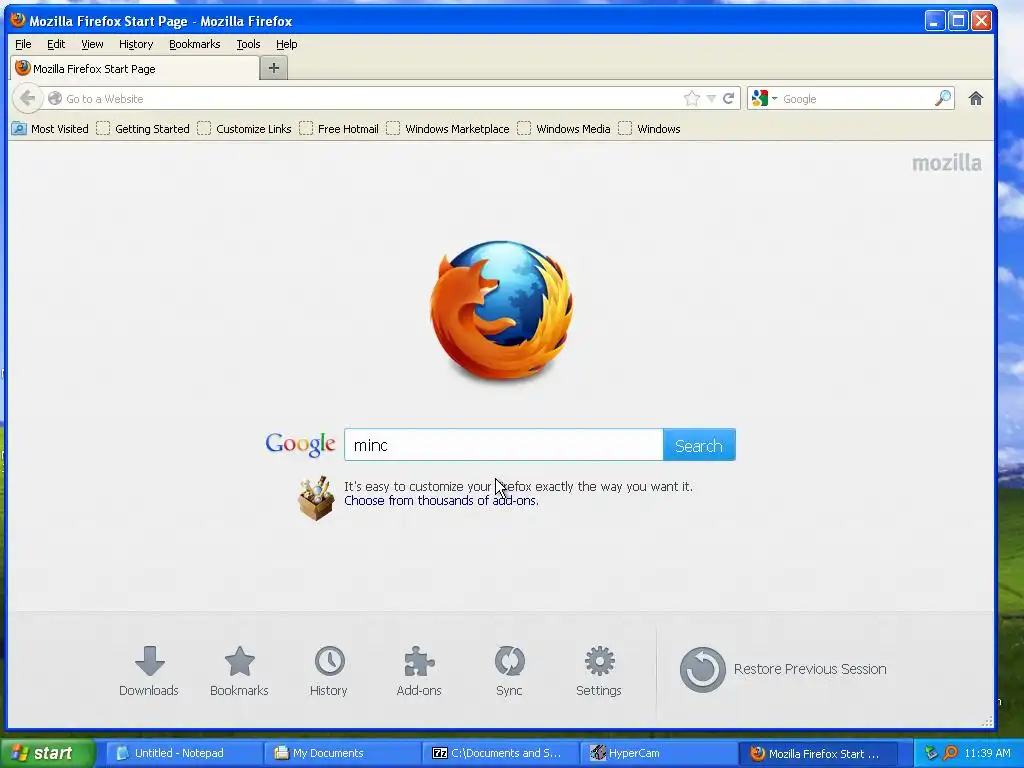Image resolution: width=1024 pixels, height=768 pixels.
Task: Click the Mozilla Firefox Start taskbar button
Action: [820, 754]
